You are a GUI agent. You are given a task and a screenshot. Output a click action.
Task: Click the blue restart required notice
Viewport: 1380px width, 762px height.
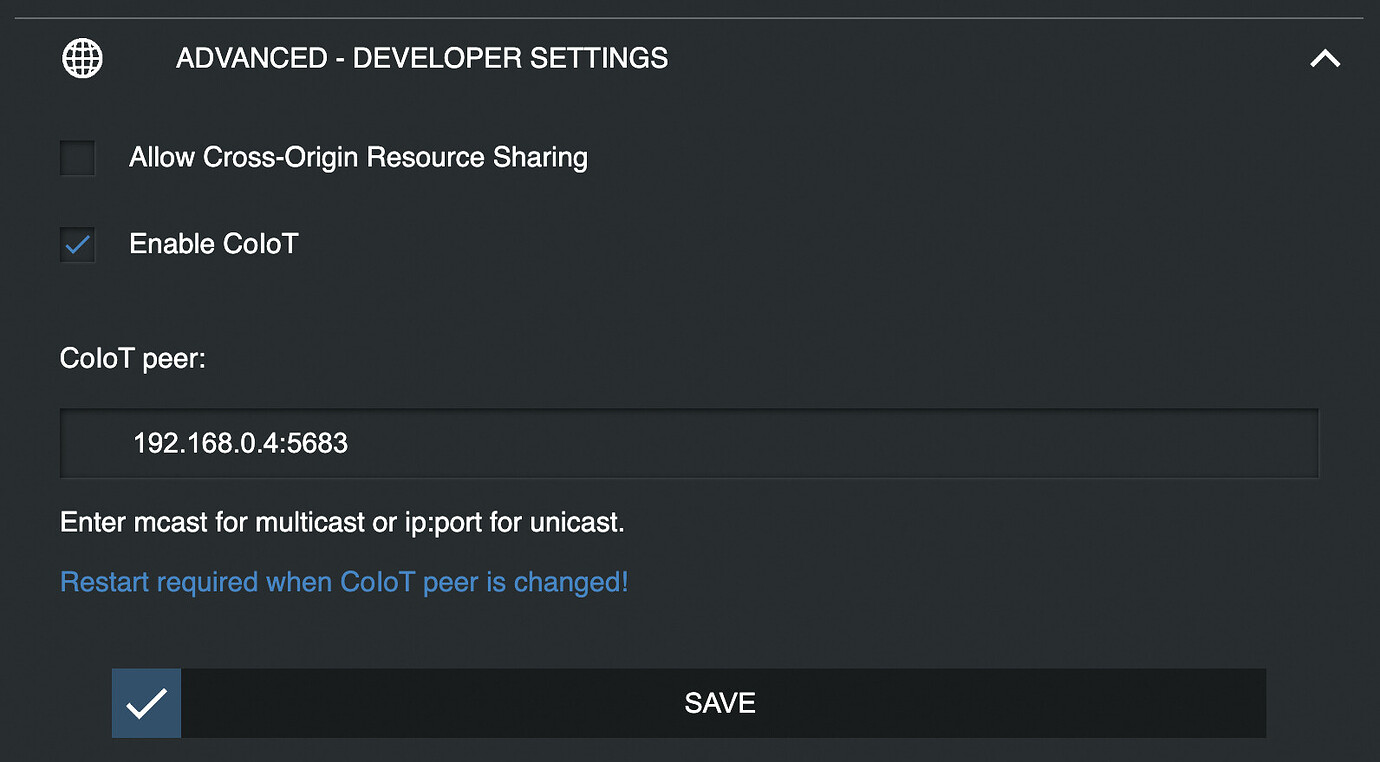(x=344, y=582)
